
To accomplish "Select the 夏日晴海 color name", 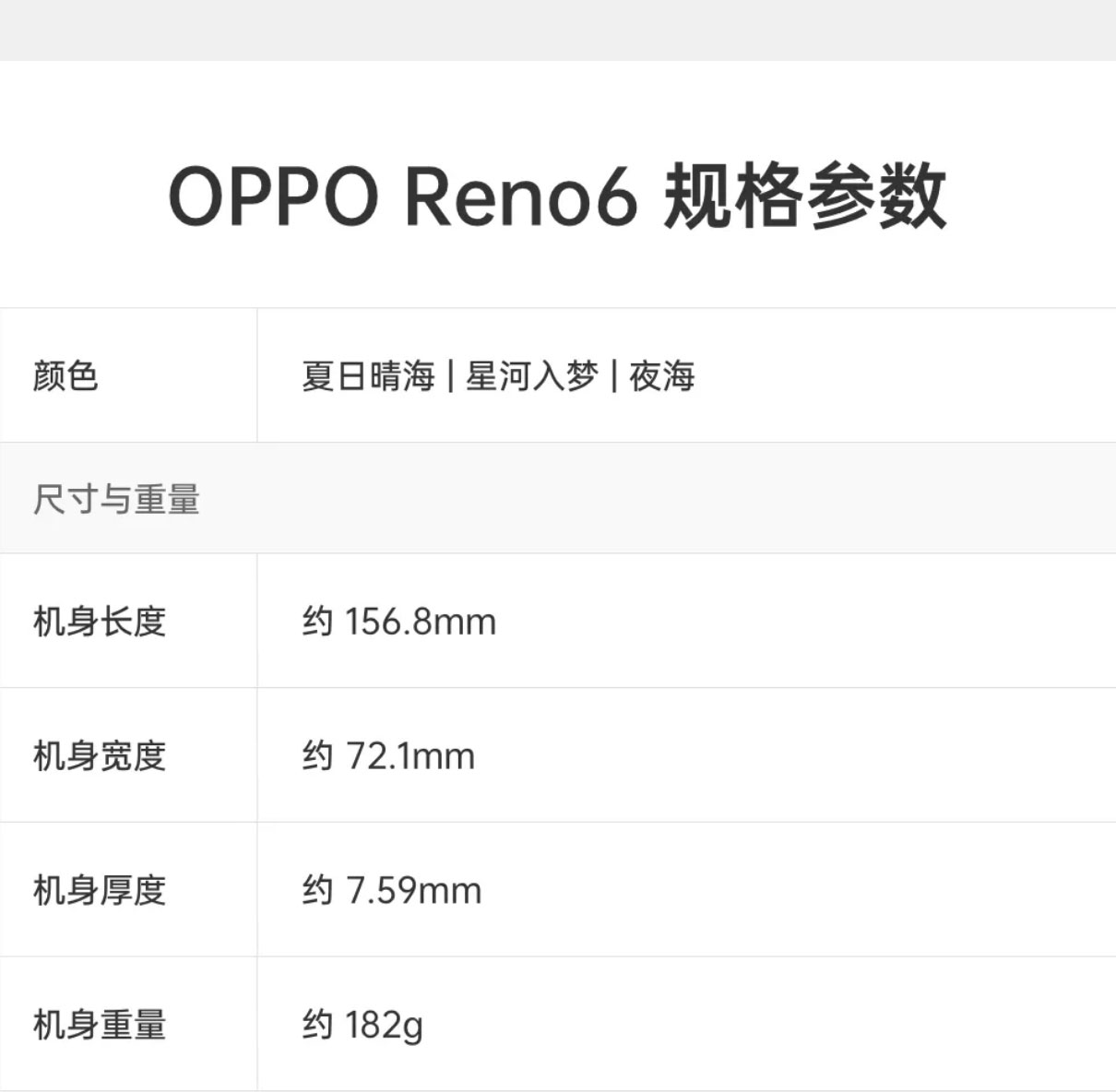I will coord(368,376).
